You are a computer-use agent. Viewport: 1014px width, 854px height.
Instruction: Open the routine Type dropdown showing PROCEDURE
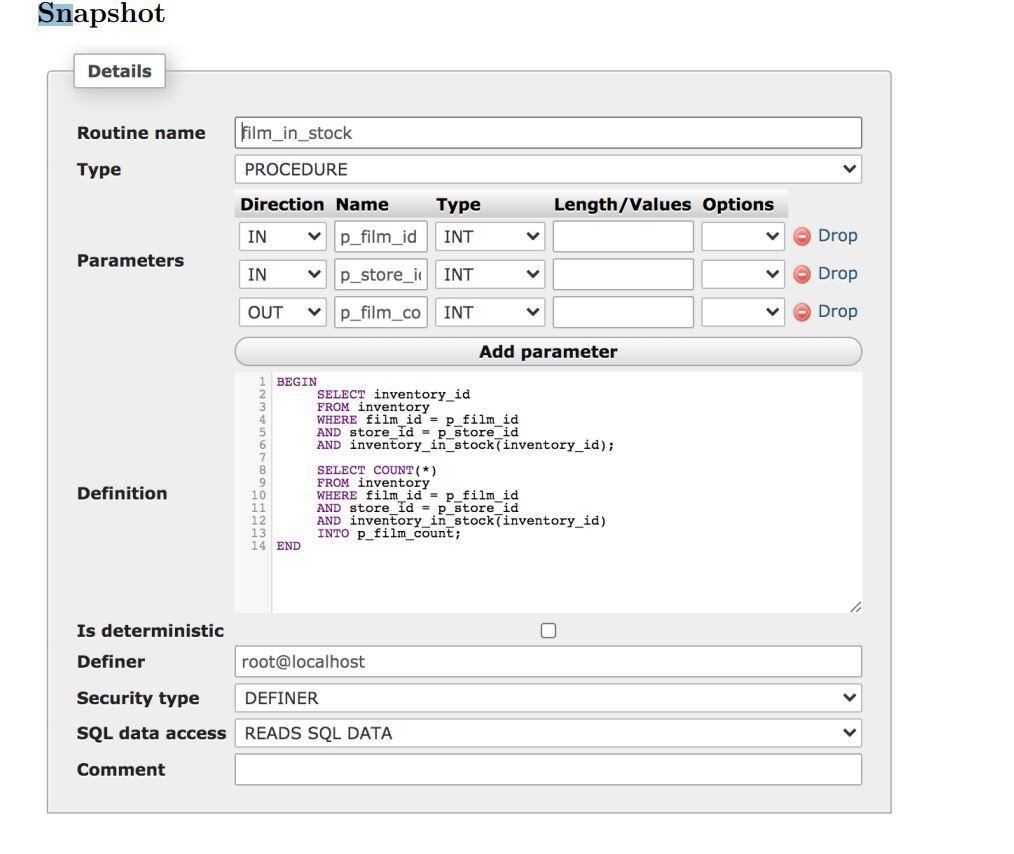click(x=548, y=169)
